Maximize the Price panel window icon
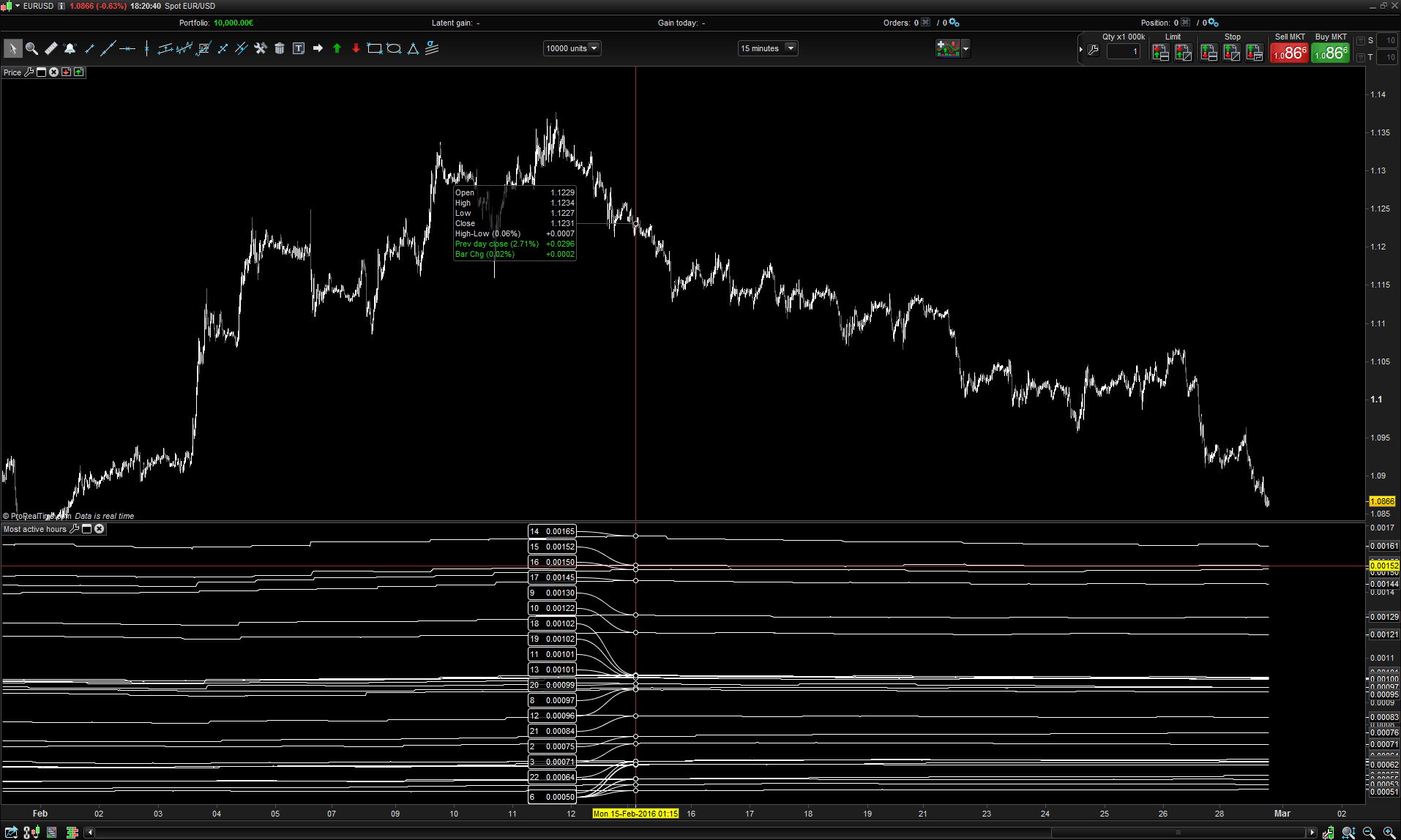 [x=42, y=72]
